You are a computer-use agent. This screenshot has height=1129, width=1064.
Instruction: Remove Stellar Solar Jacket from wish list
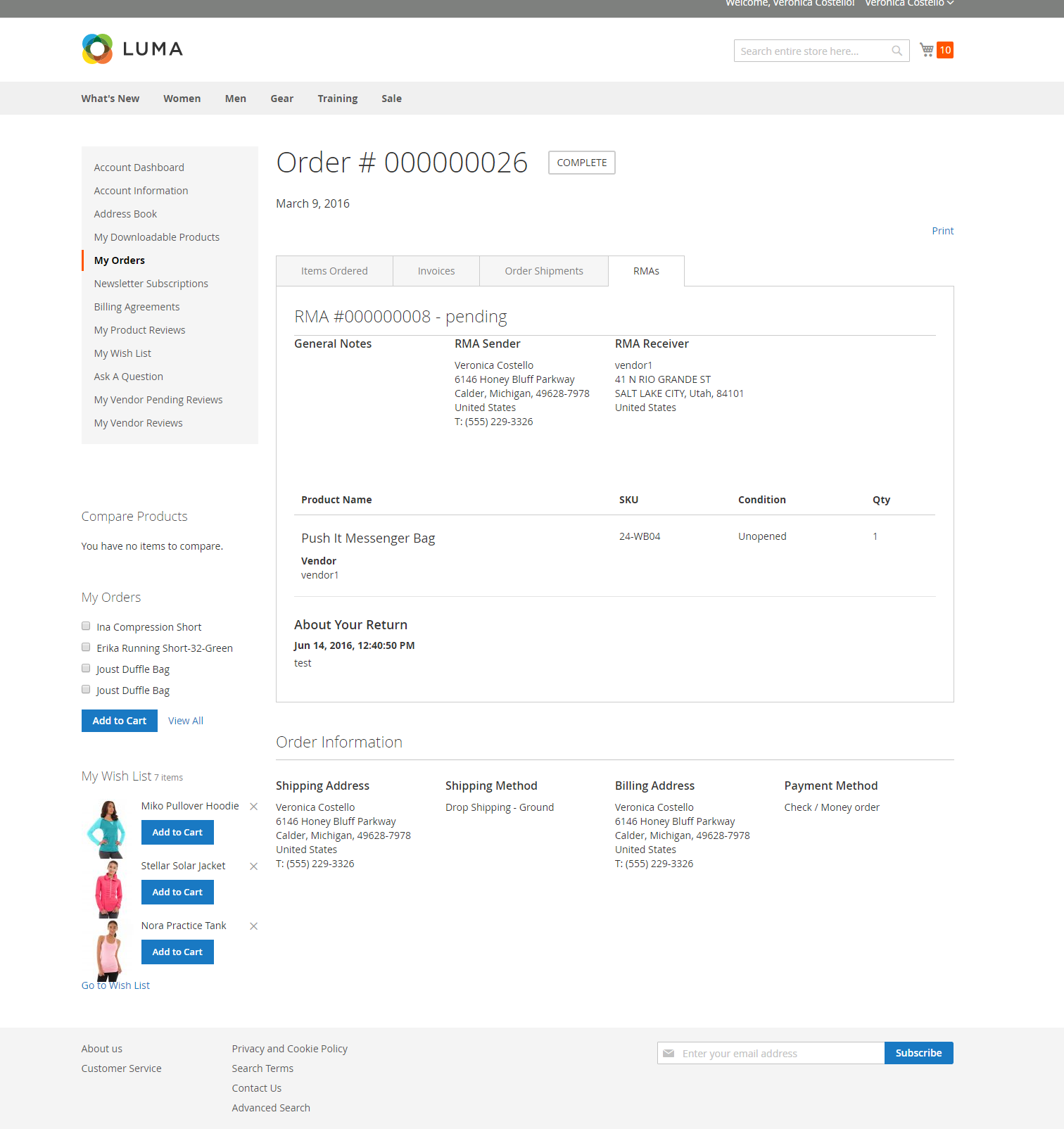253,866
